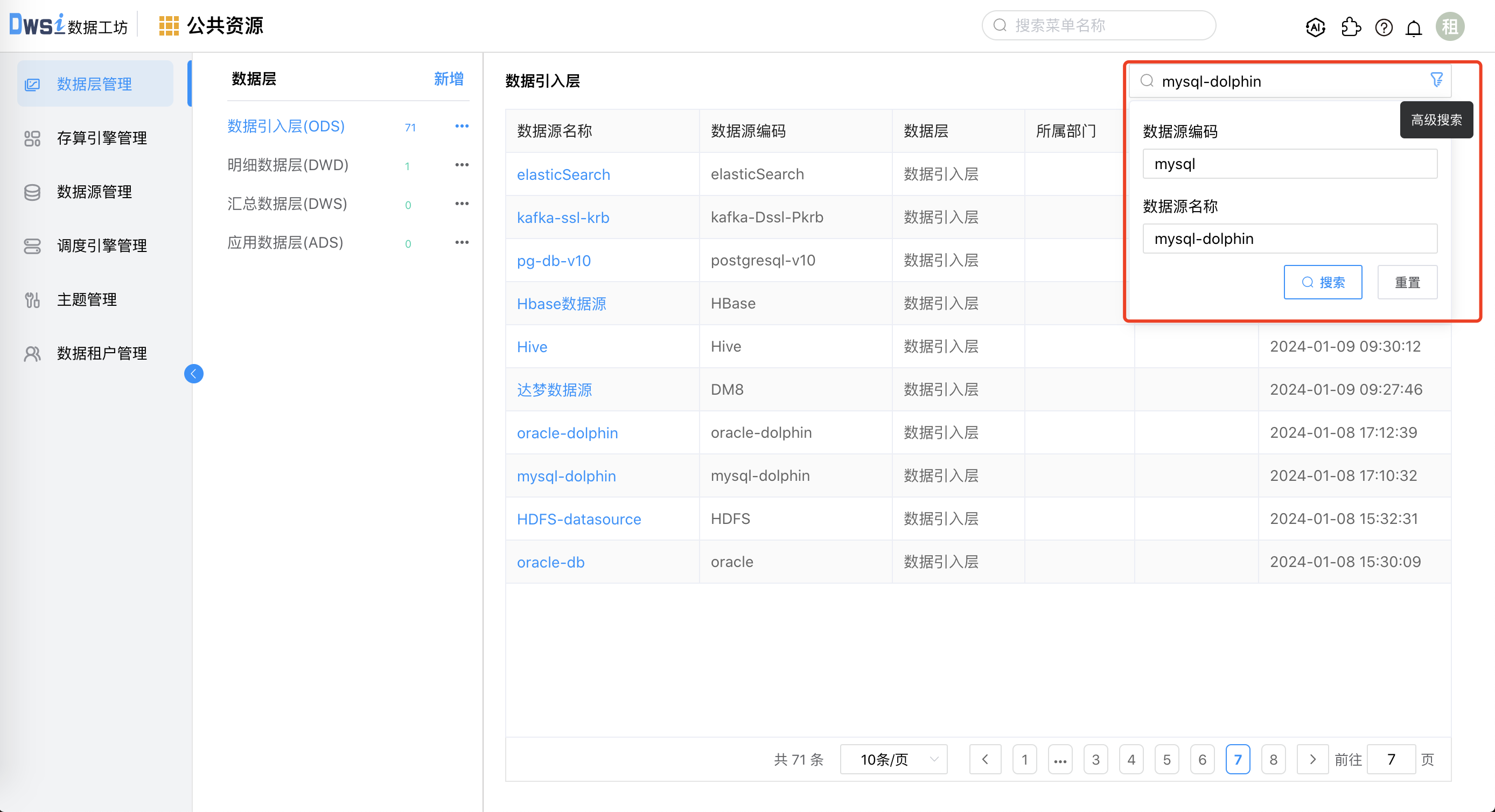Focus the 前往 page number input
The height and width of the screenshot is (812, 1495).
[1391, 759]
